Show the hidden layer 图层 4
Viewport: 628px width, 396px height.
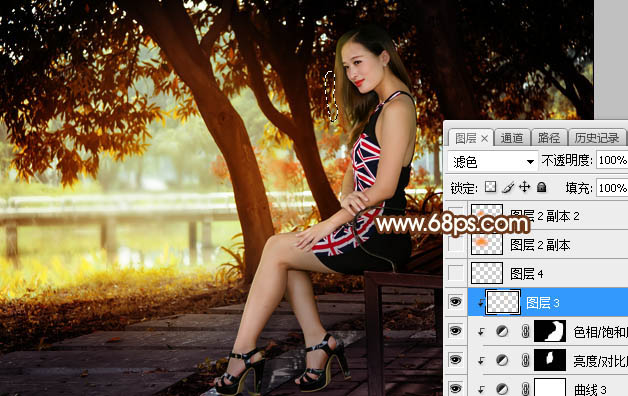coord(455,273)
